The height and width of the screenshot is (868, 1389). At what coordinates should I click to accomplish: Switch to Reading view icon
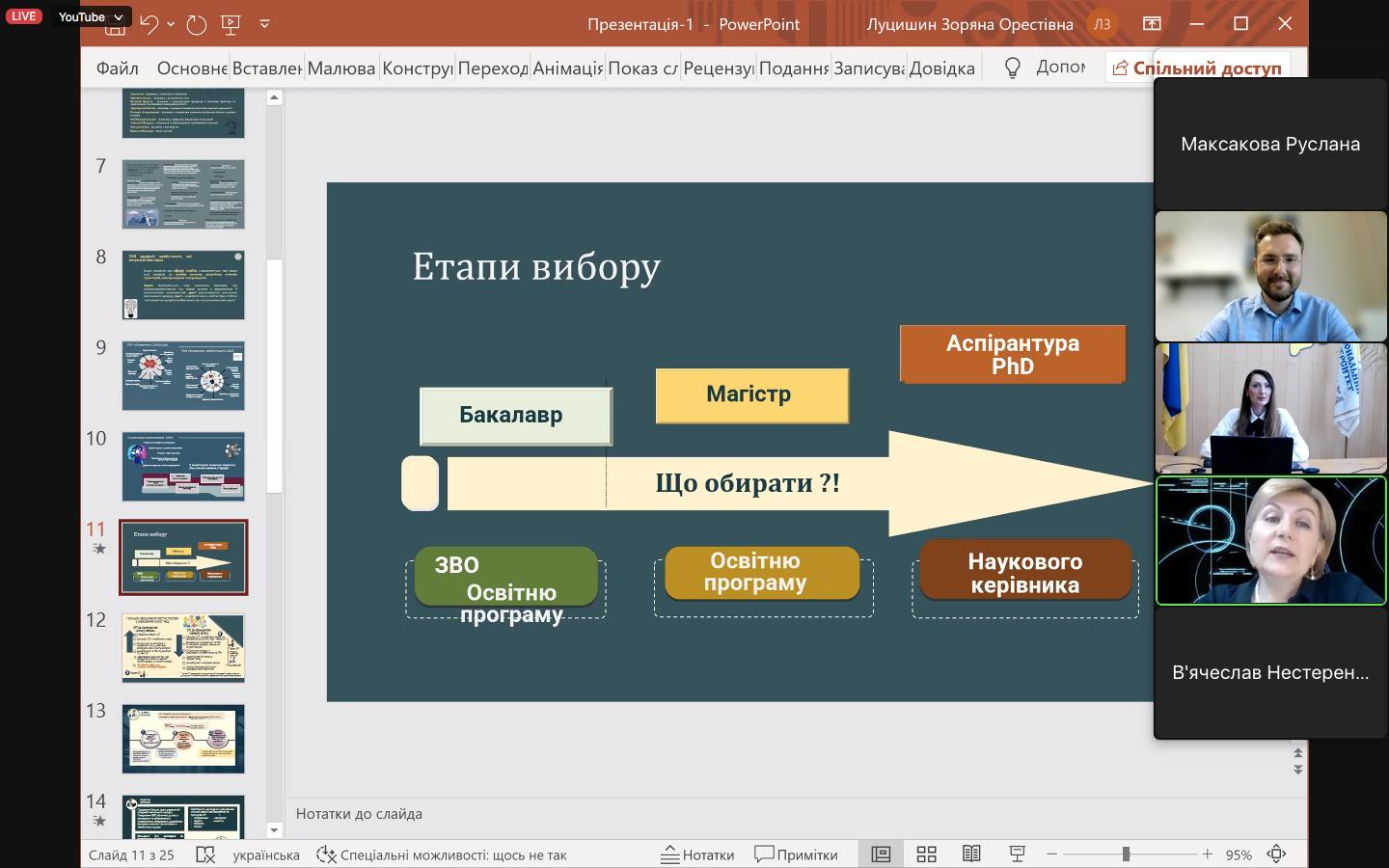coord(971,854)
